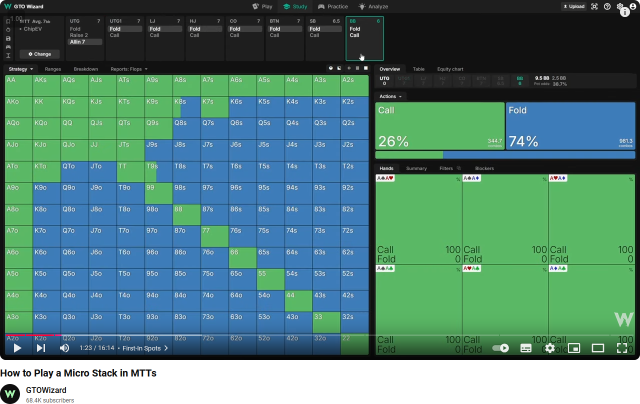
Task: Switch to the Equity chart tab
Action: pyautogui.click(x=450, y=69)
